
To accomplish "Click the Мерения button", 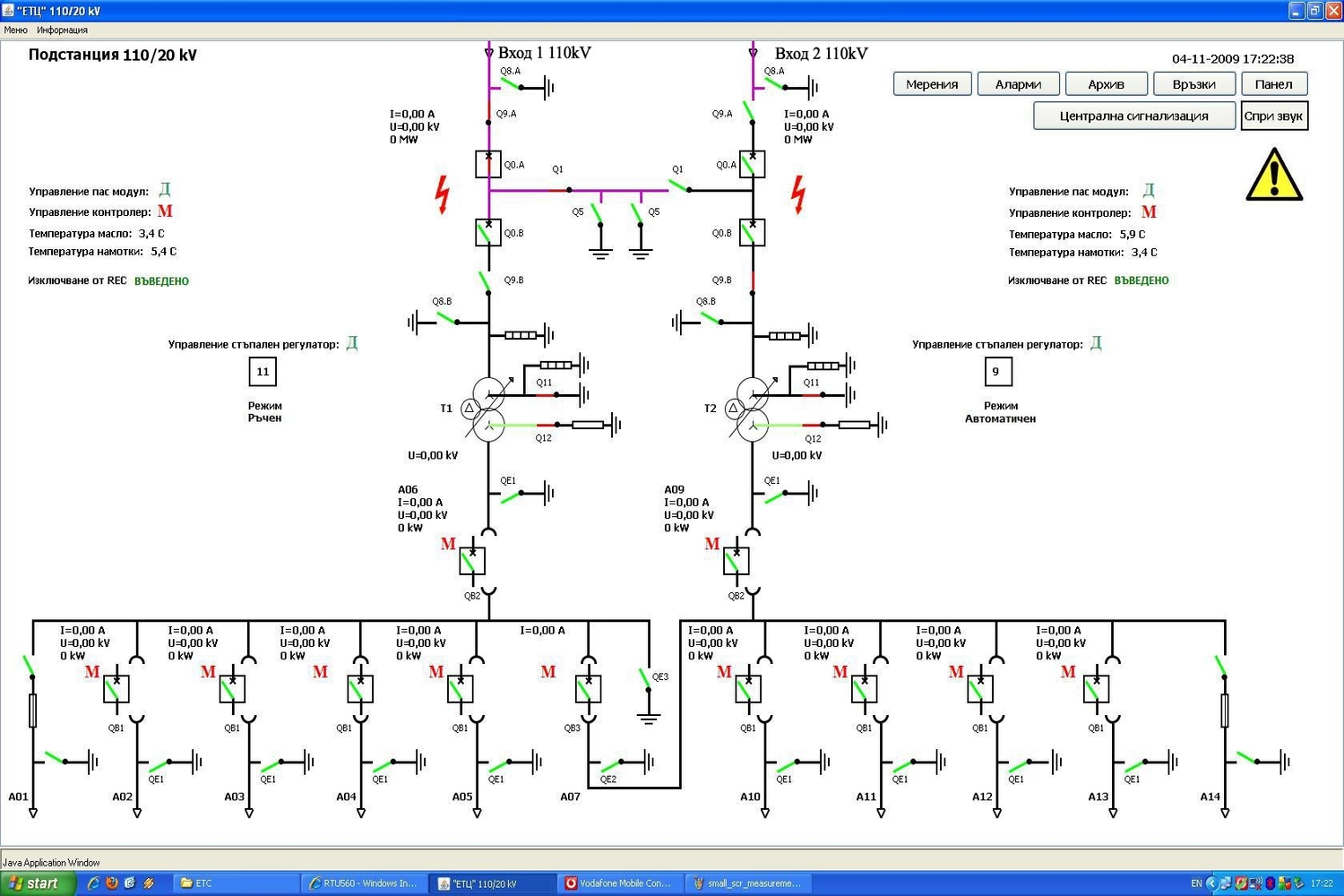I will click(x=932, y=84).
